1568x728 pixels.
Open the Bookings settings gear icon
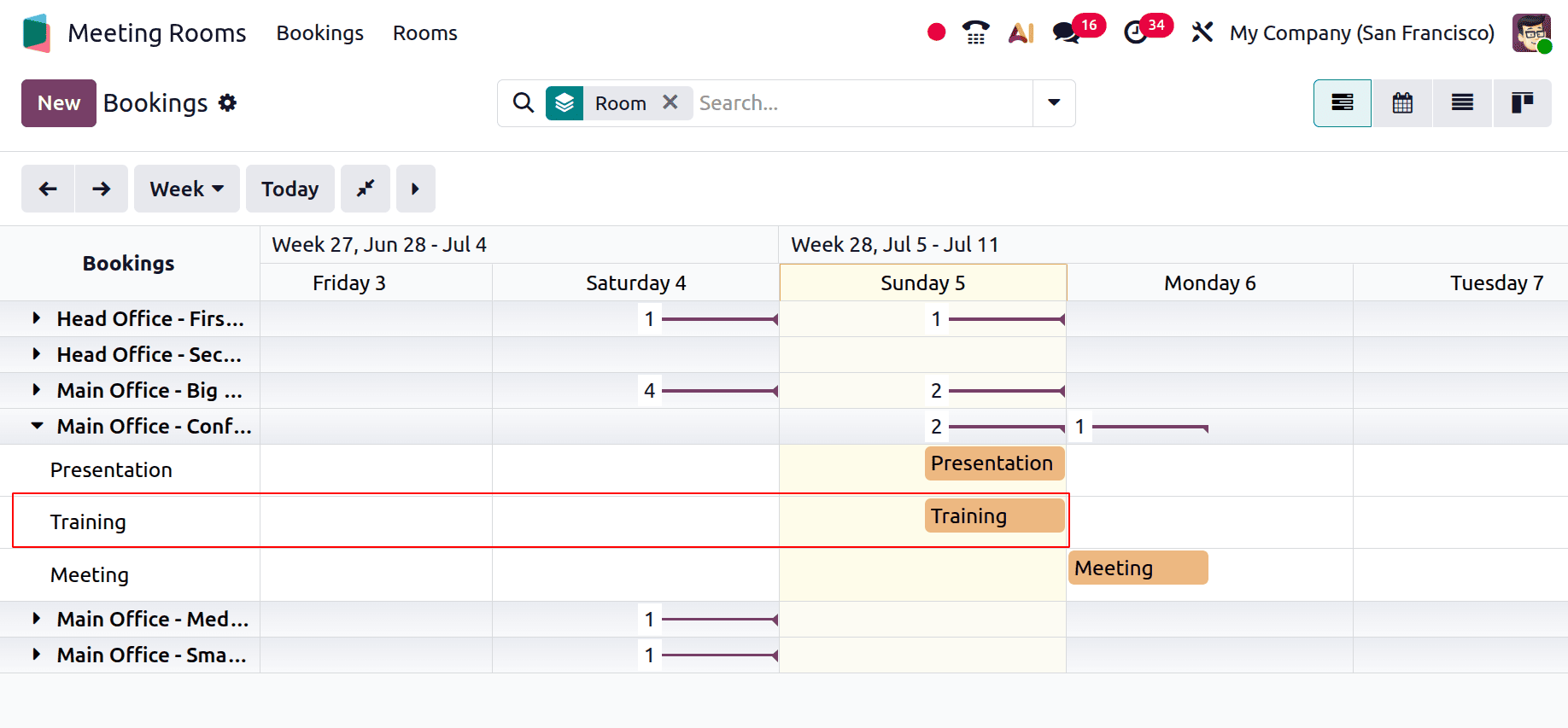coord(227,103)
